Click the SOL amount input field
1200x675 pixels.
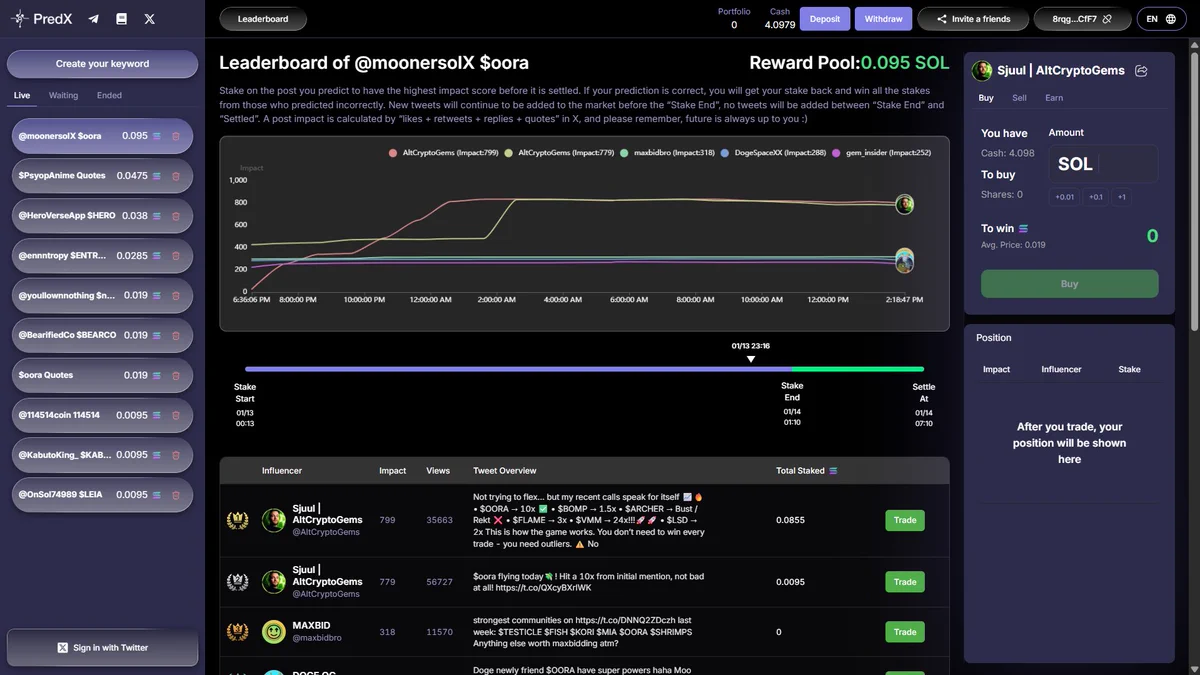(x=1103, y=164)
